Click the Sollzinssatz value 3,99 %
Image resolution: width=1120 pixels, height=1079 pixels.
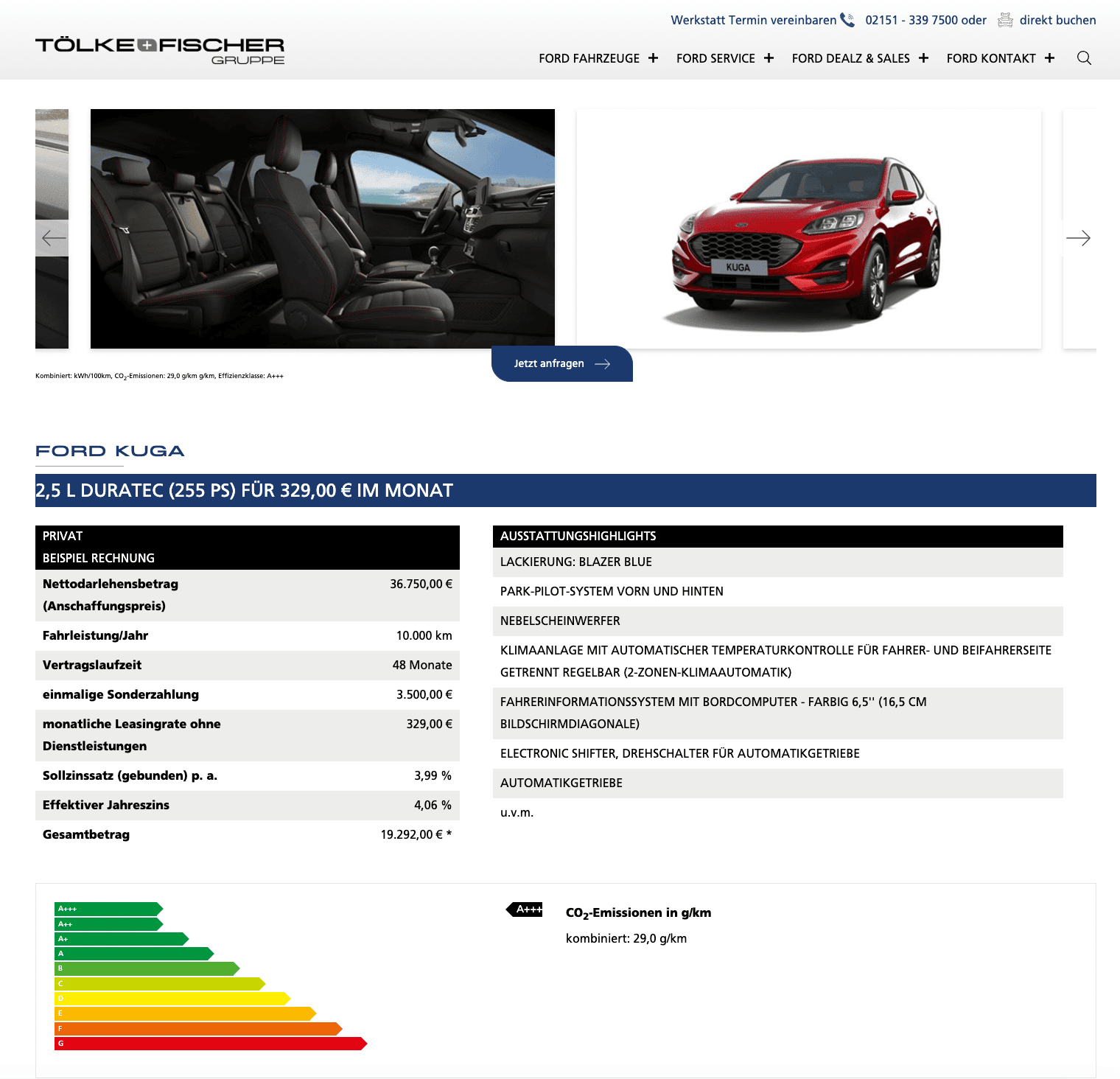pyautogui.click(x=433, y=775)
